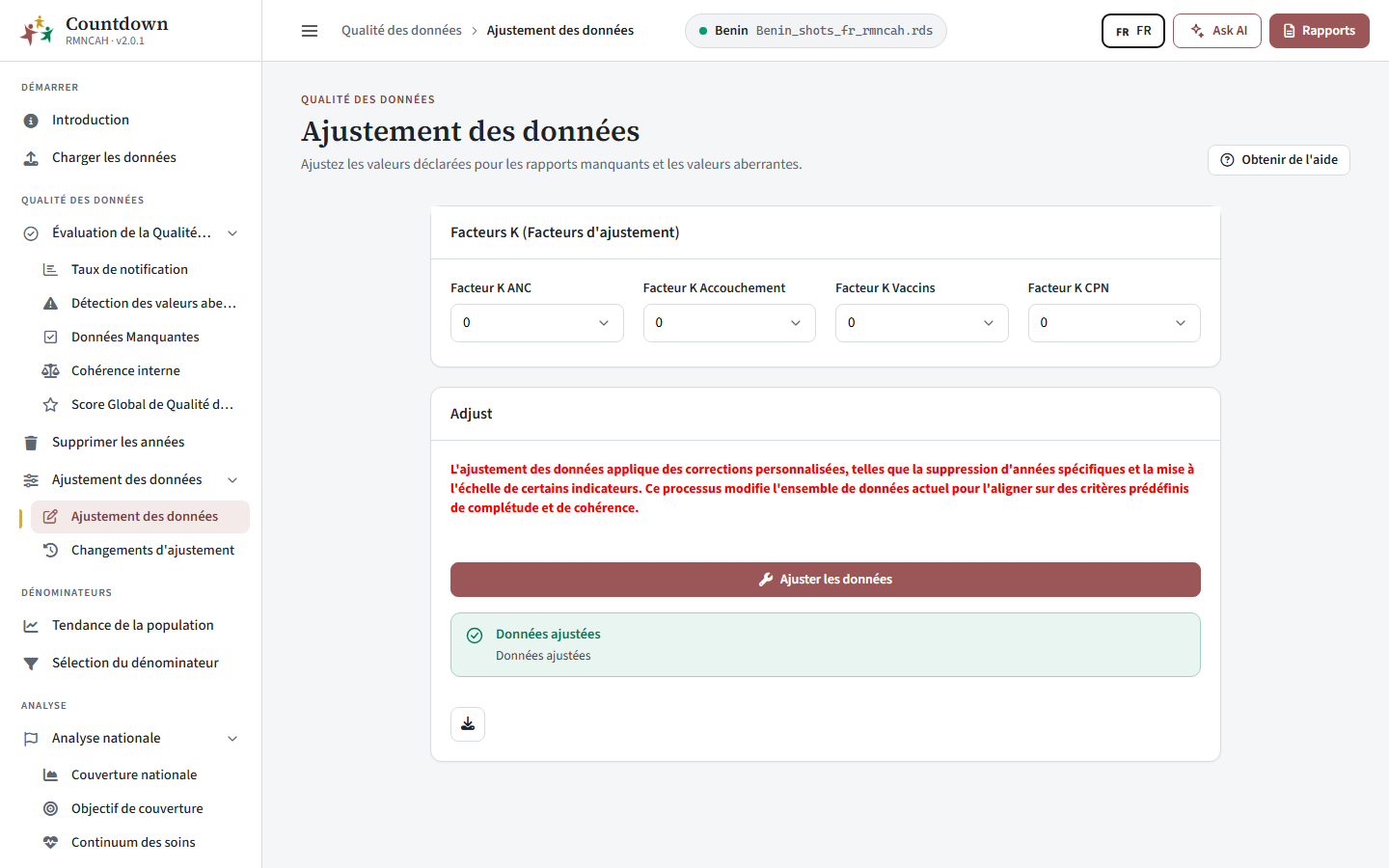Screen dimensions: 1389x868
Task: Collapse the Ajustement des données sidebar group chevron
Action: point(232,480)
